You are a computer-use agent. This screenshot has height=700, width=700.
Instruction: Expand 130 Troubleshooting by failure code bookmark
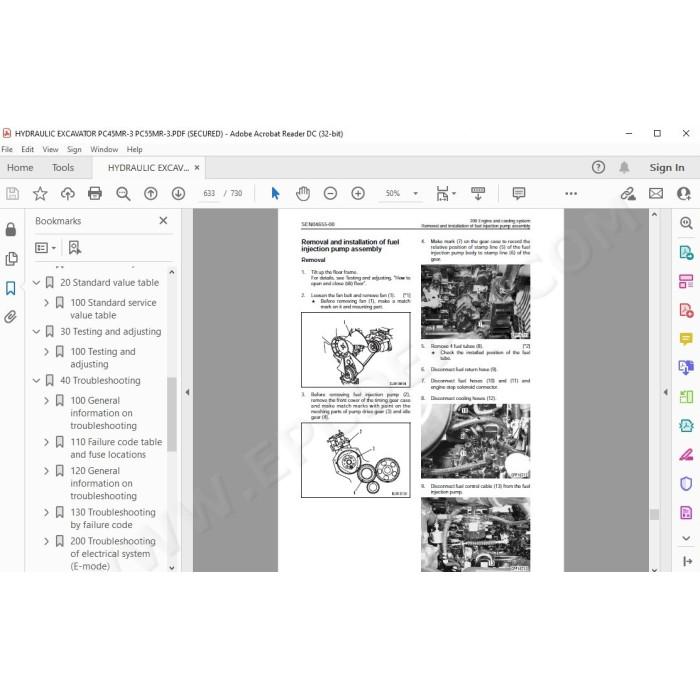tap(46, 512)
